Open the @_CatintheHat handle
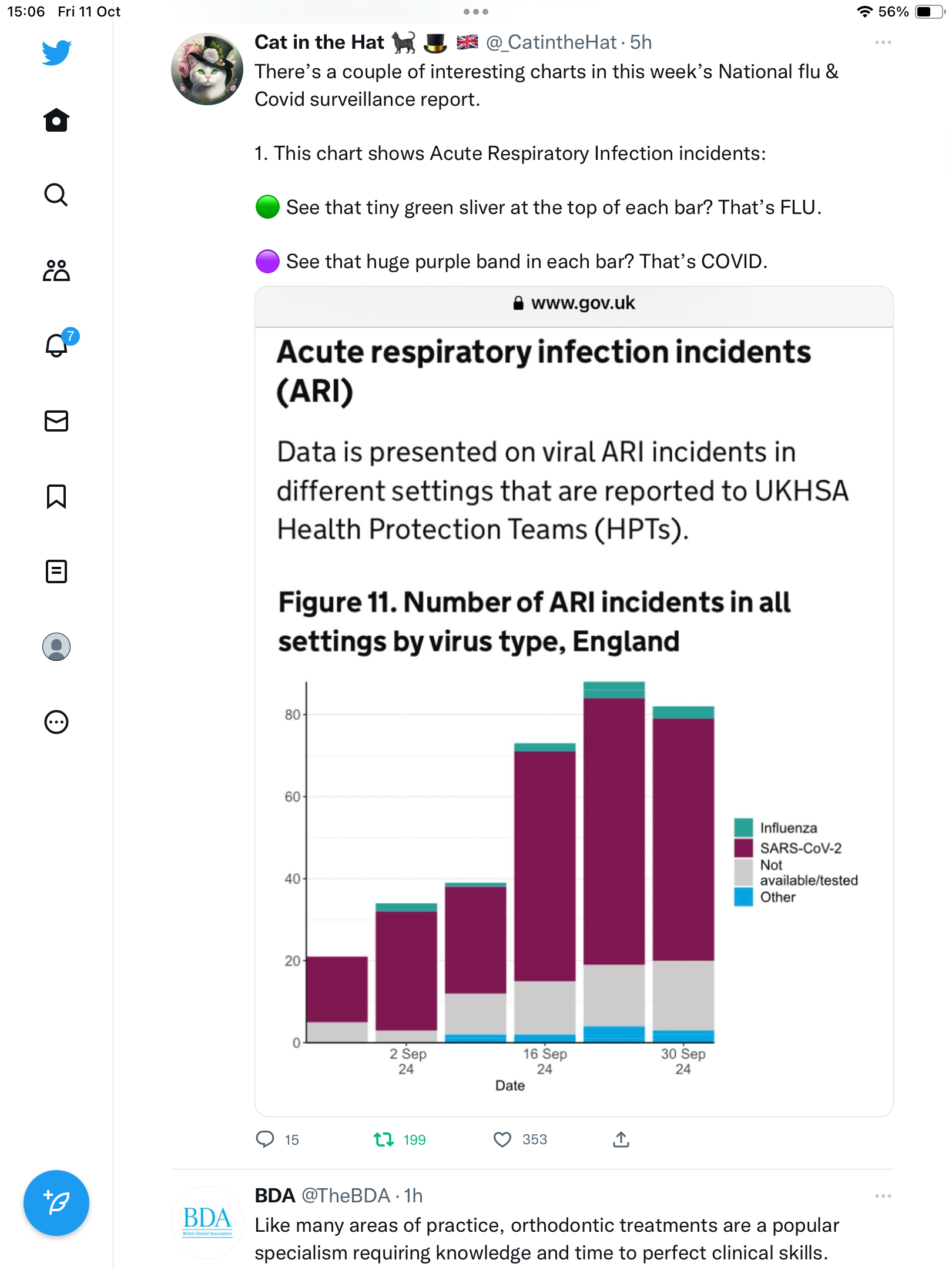The height and width of the screenshot is (1270, 952). (x=551, y=42)
